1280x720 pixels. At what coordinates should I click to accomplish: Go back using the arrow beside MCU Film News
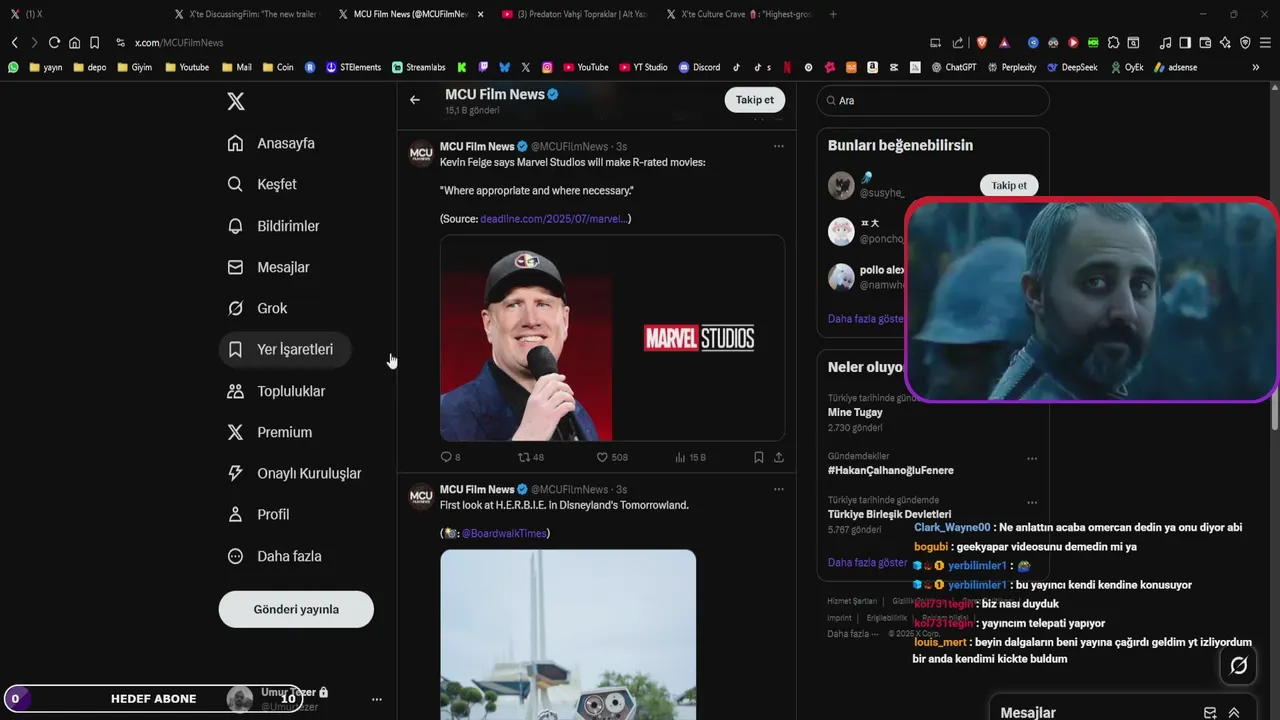[x=415, y=100]
